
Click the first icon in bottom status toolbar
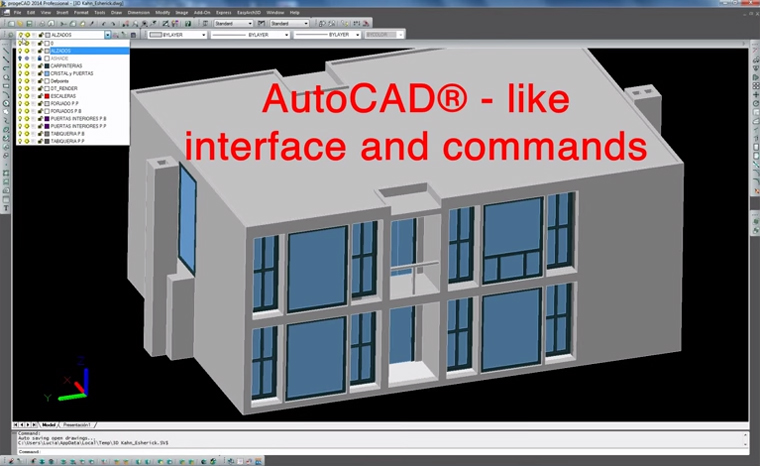click(x=12, y=462)
